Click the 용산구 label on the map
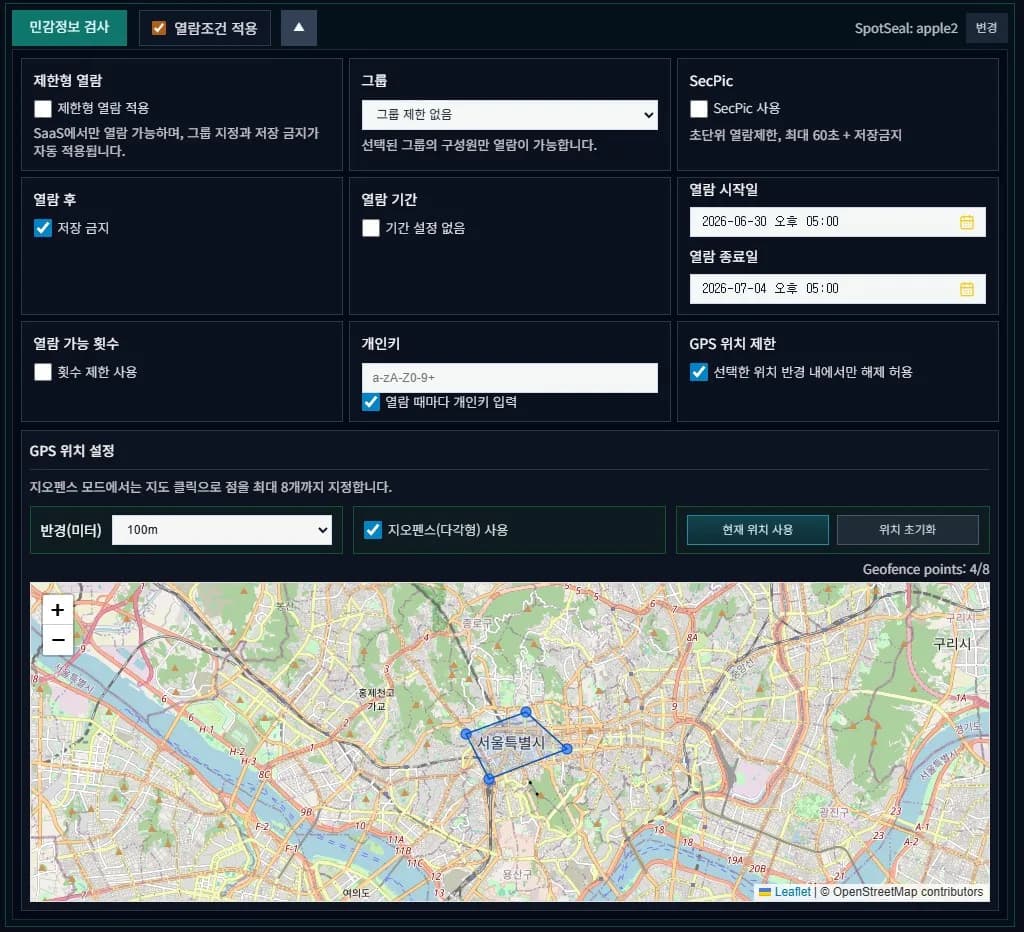The image size is (1024, 932). 517,874
